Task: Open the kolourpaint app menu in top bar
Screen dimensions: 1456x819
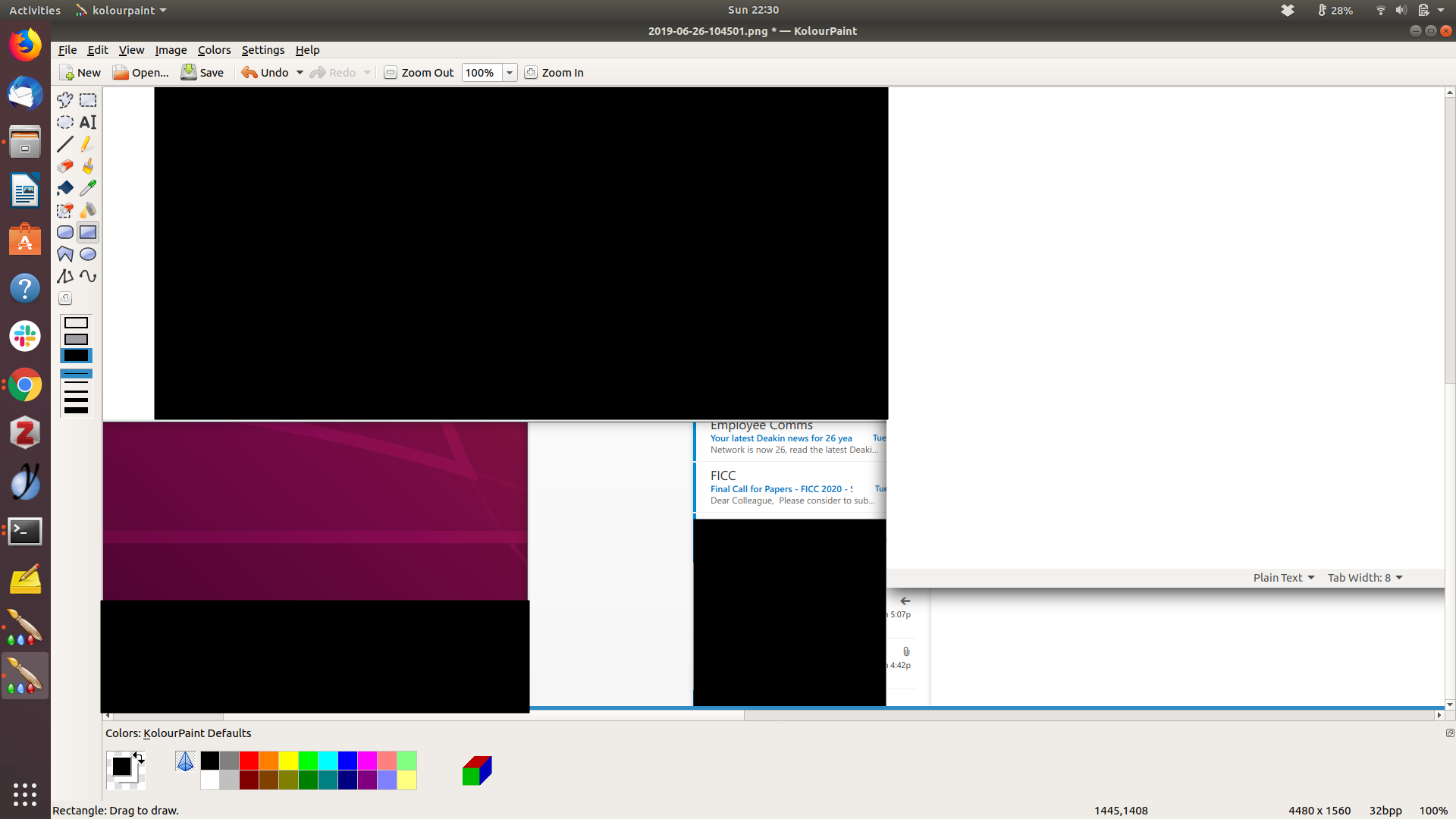Action: [x=121, y=11]
